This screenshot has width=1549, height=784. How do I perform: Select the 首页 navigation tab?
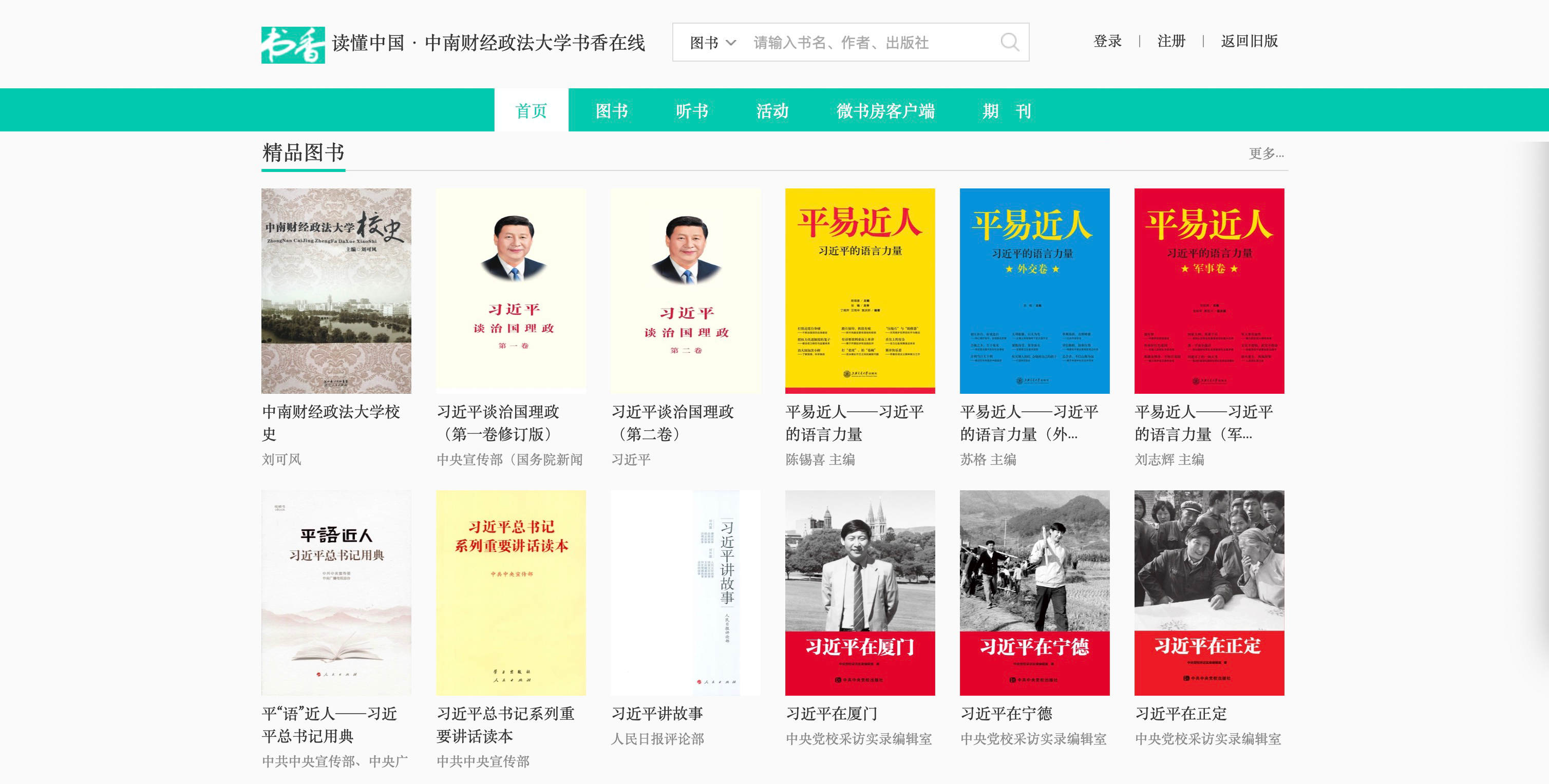click(531, 110)
